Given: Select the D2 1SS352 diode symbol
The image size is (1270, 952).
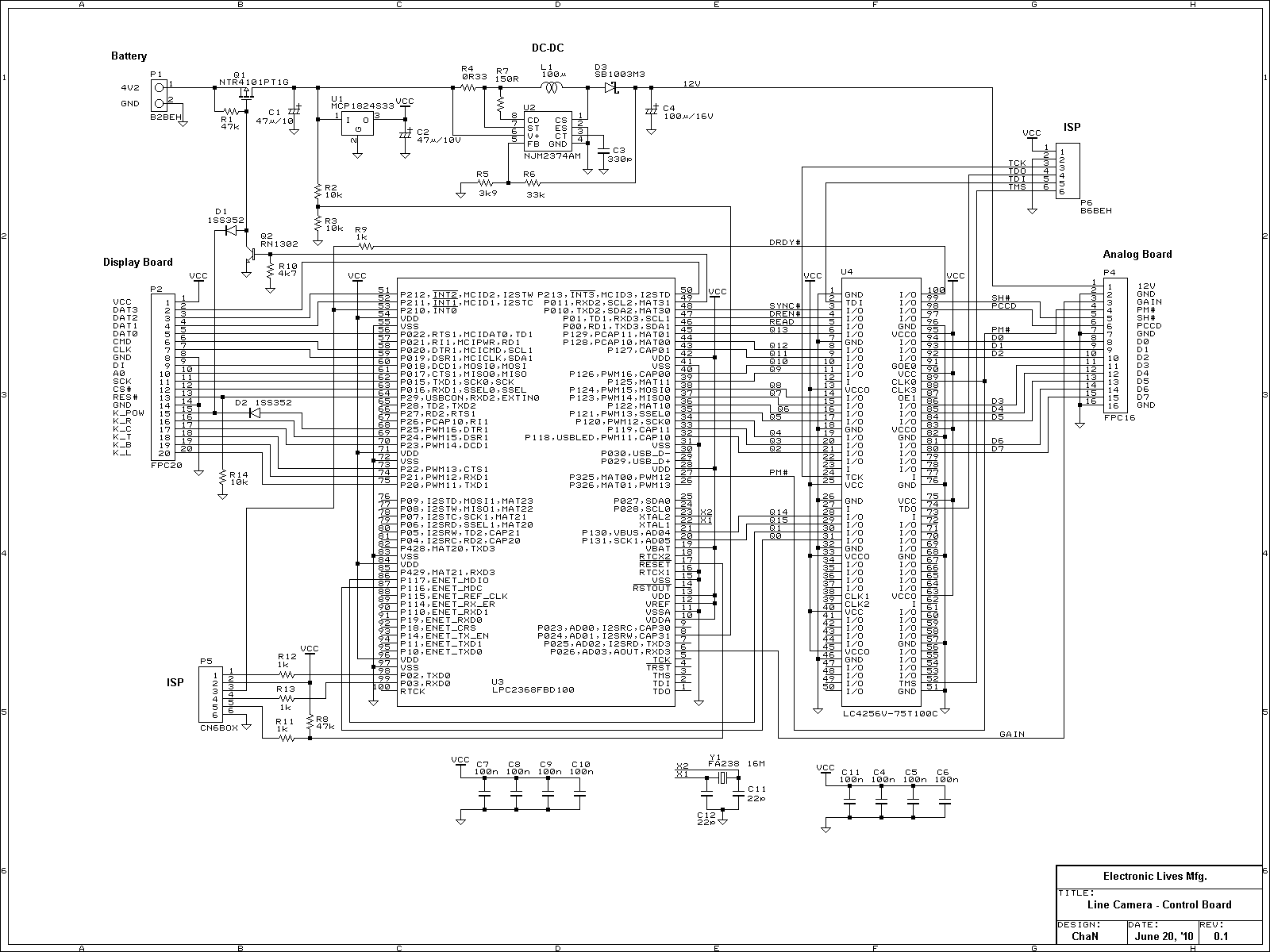Looking at the screenshot, I should (255, 413).
